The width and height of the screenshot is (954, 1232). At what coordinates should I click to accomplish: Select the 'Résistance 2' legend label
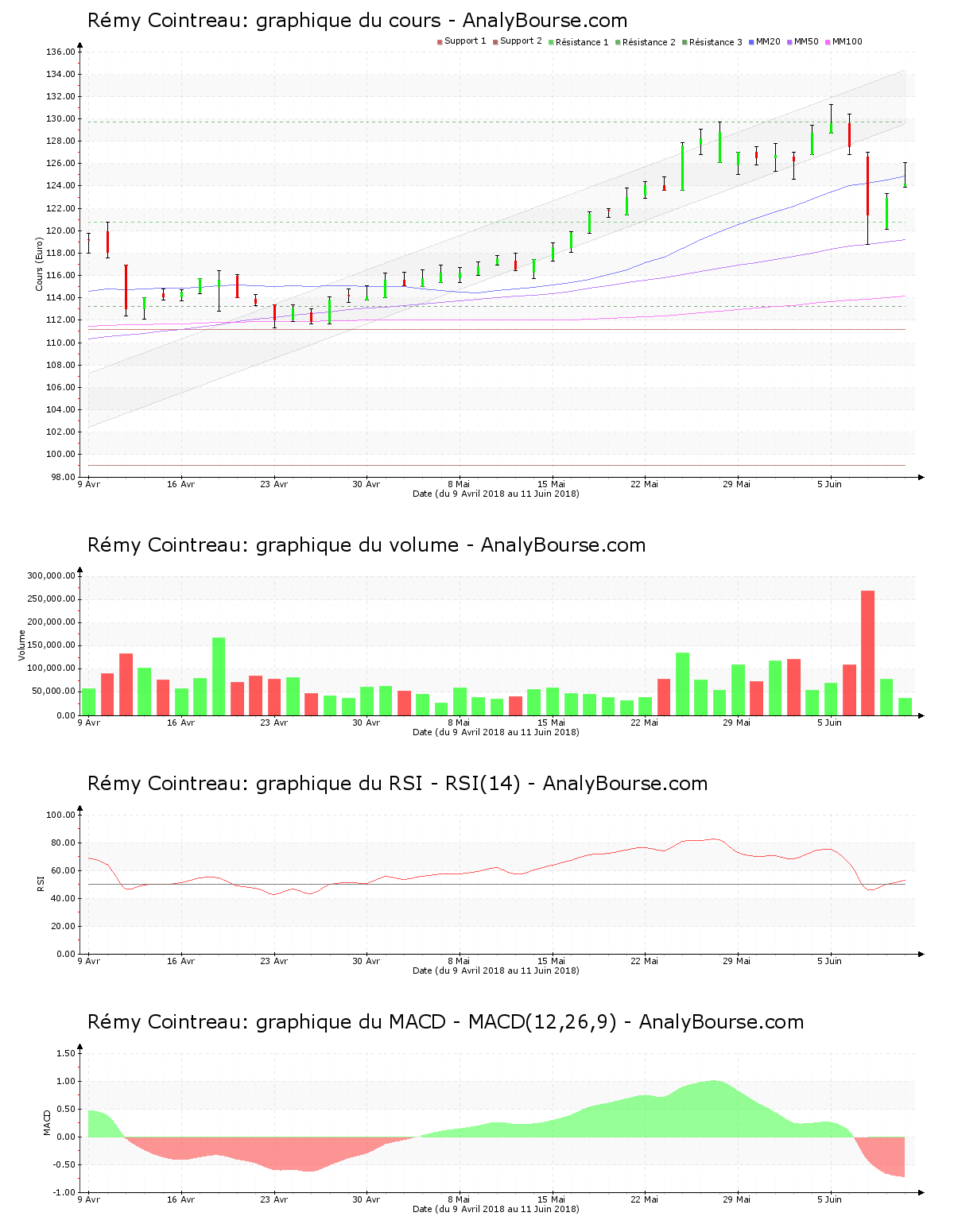click(649, 41)
